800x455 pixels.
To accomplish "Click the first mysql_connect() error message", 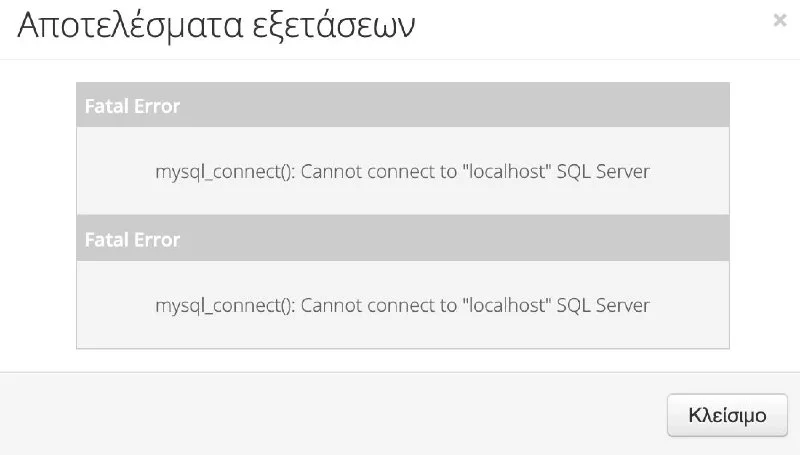I will (x=402, y=171).
